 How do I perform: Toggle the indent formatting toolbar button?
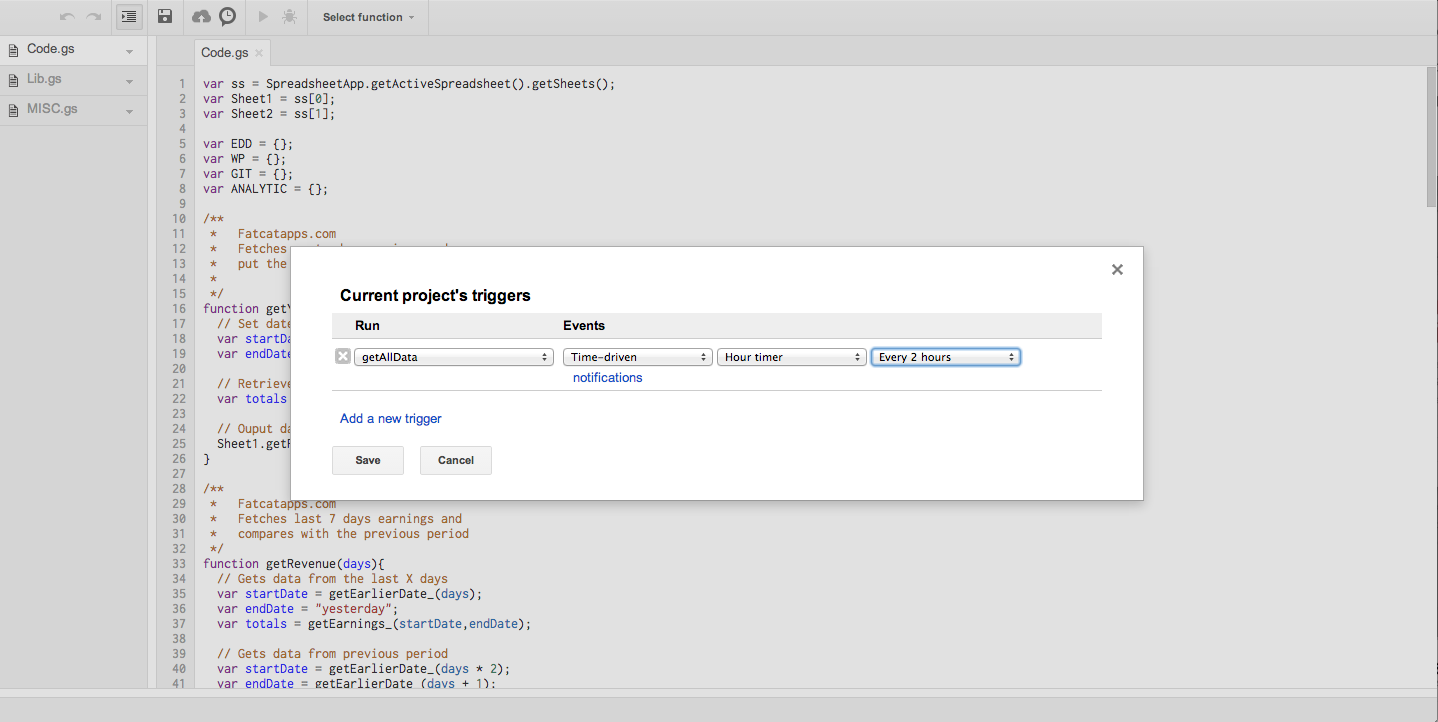click(x=129, y=17)
